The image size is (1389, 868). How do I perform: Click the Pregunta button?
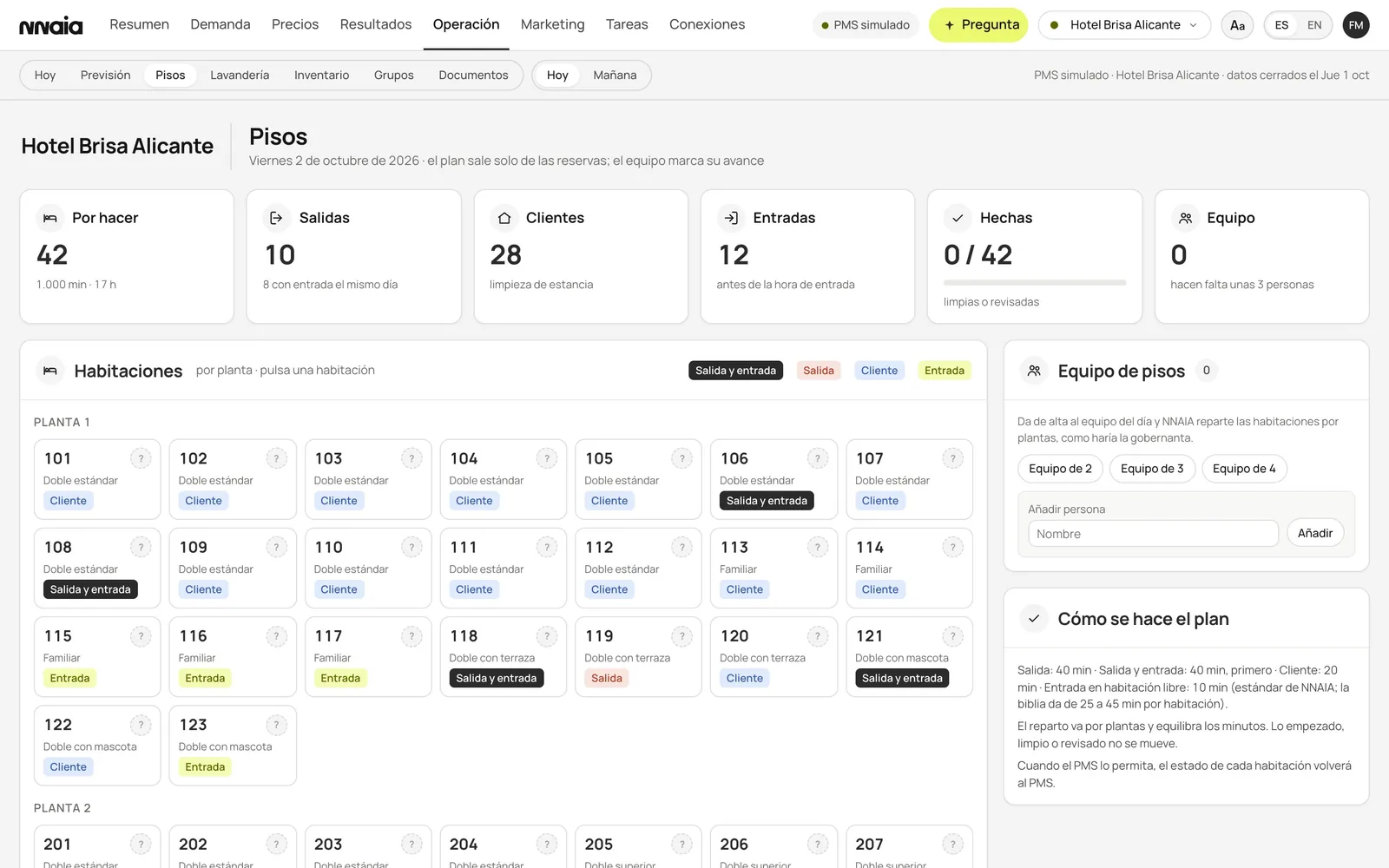point(978,25)
